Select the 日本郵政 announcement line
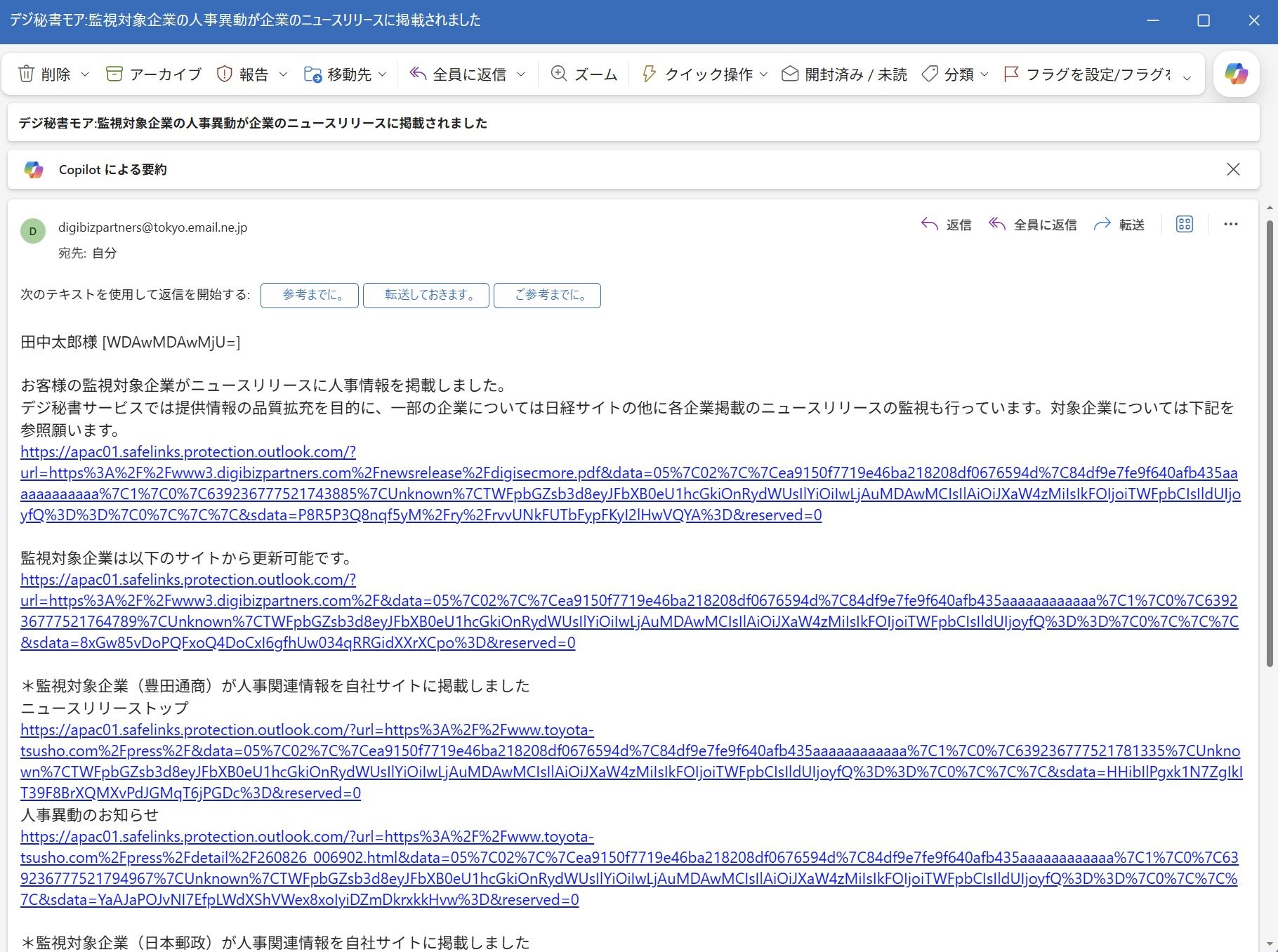Viewport: 1278px width, 952px height. click(275, 942)
